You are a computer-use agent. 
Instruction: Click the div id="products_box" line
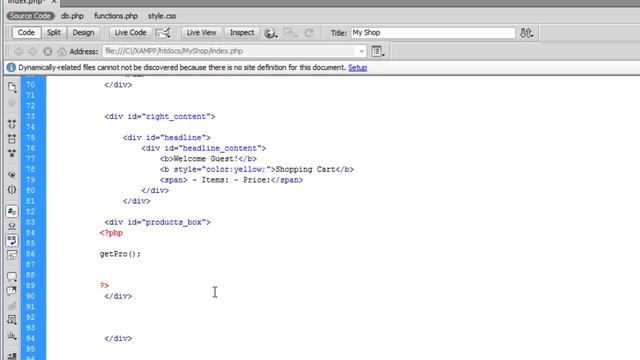click(x=158, y=222)
